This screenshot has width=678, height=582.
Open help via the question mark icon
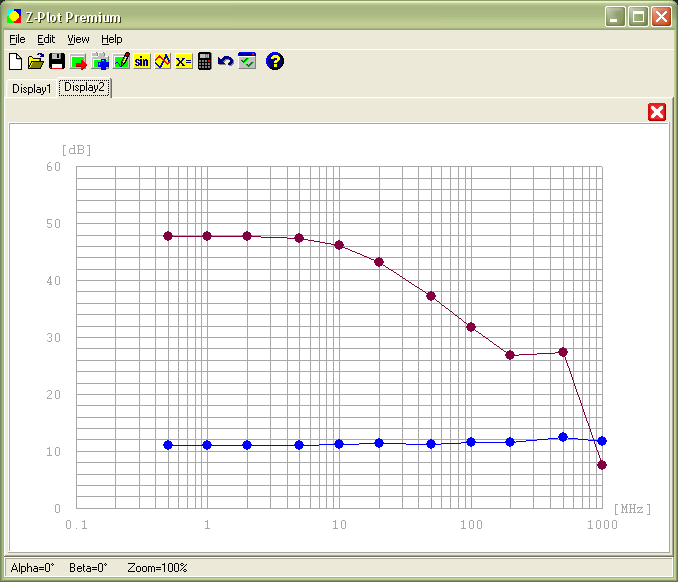275,62
